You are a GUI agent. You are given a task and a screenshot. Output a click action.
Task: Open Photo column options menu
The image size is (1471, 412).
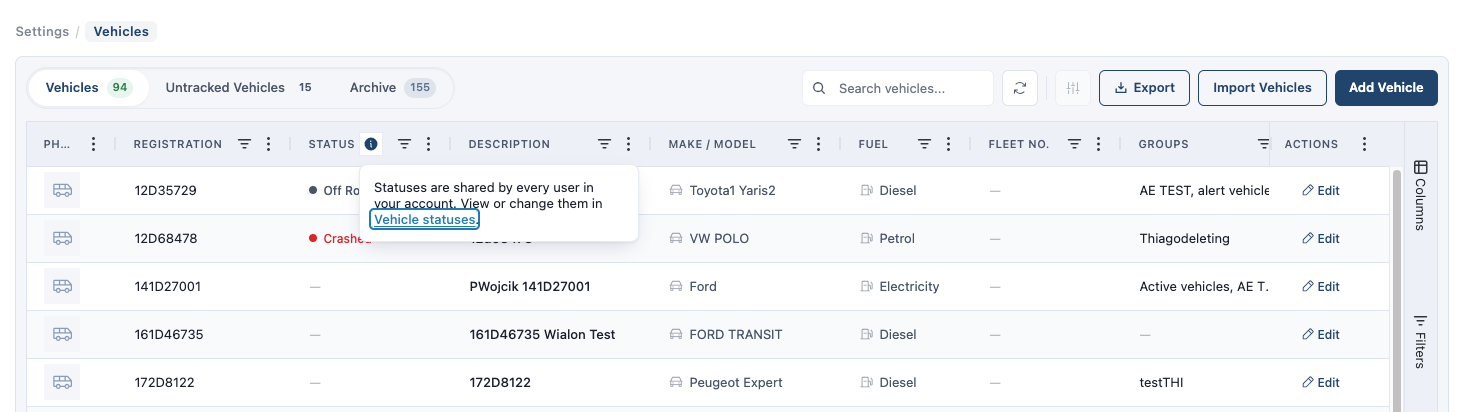coord(93,144)
